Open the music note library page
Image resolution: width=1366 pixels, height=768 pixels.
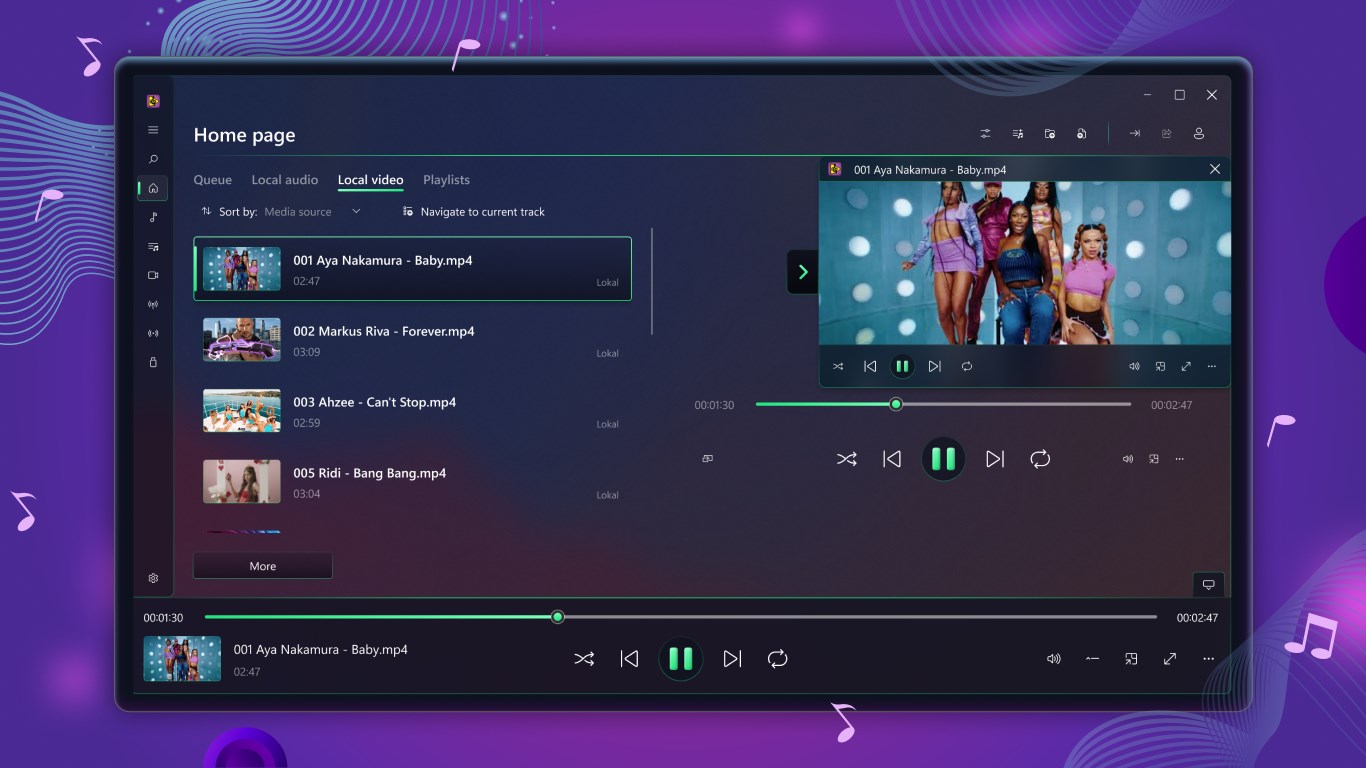click(153, 217)
